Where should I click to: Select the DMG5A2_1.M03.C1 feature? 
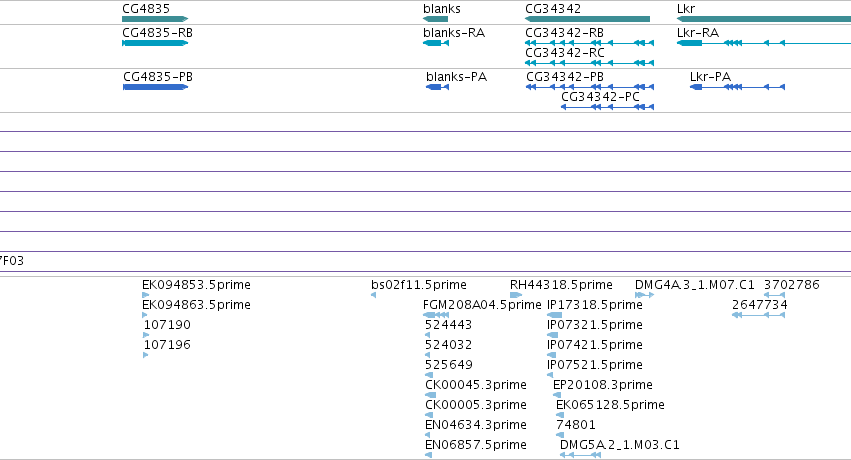tap(580, 455)
